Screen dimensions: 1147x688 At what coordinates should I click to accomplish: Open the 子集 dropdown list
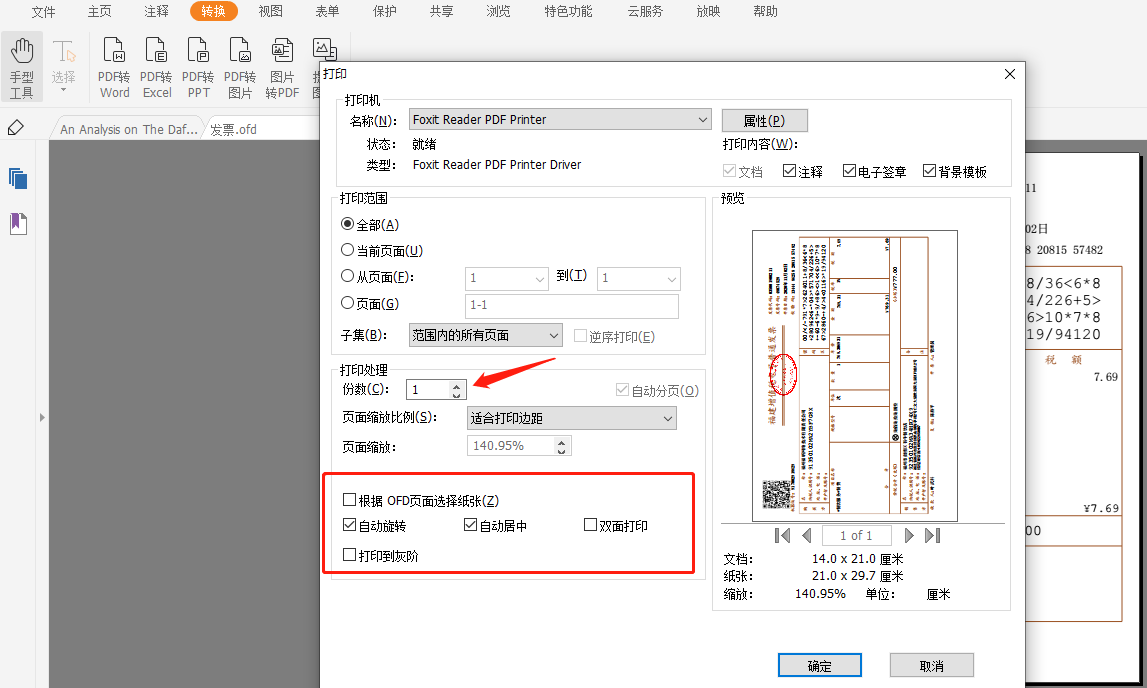point(485,336)
